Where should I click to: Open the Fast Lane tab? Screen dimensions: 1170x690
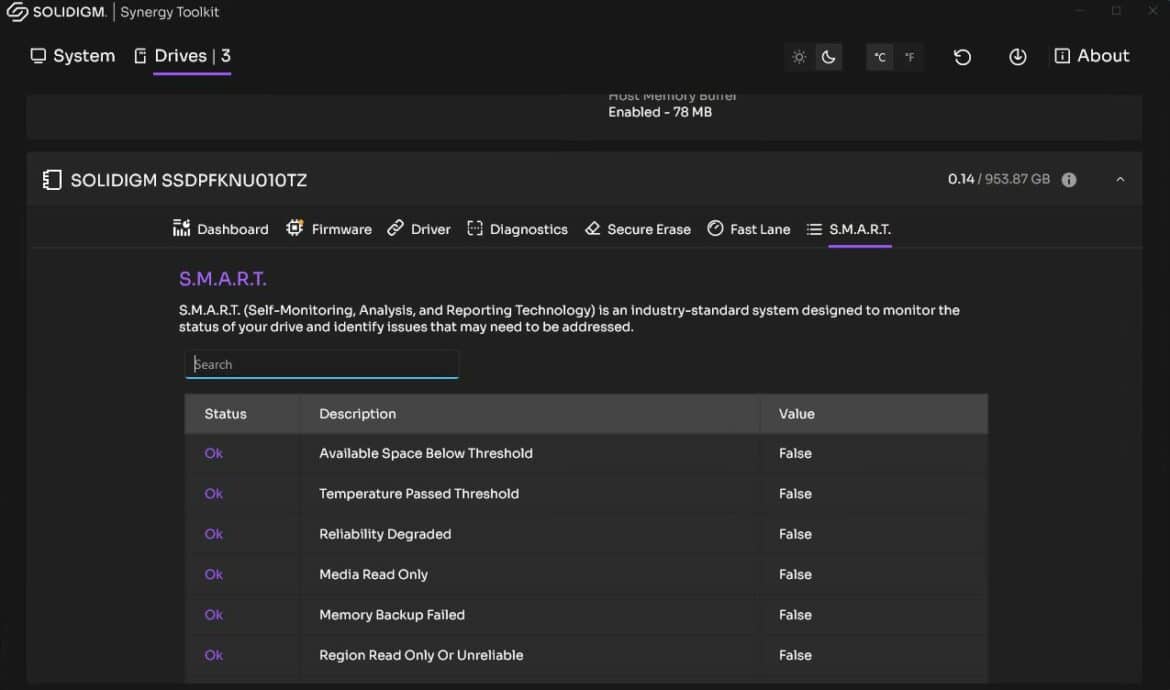748,229
